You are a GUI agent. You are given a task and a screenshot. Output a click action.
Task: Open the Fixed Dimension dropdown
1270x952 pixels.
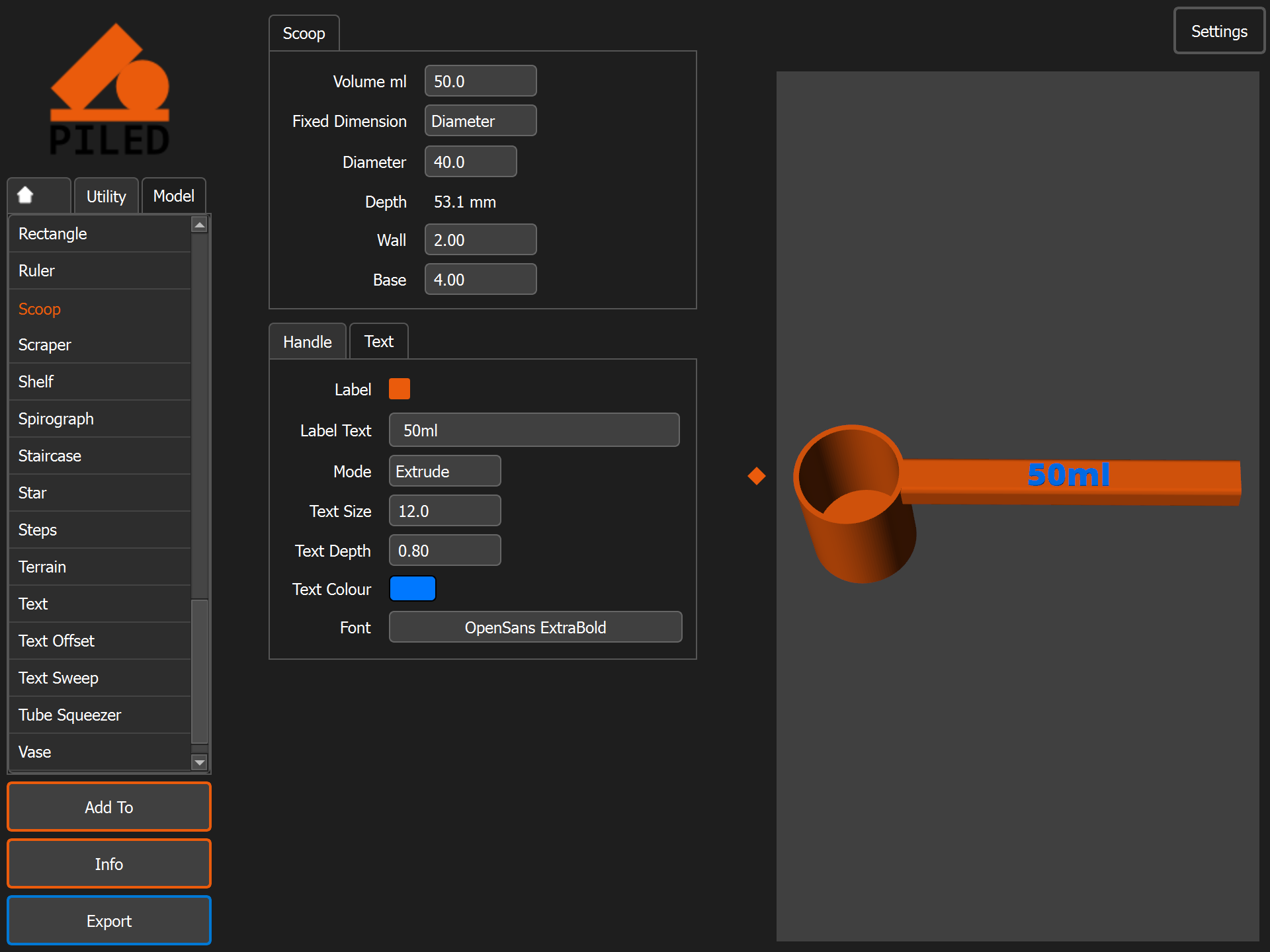480,121
